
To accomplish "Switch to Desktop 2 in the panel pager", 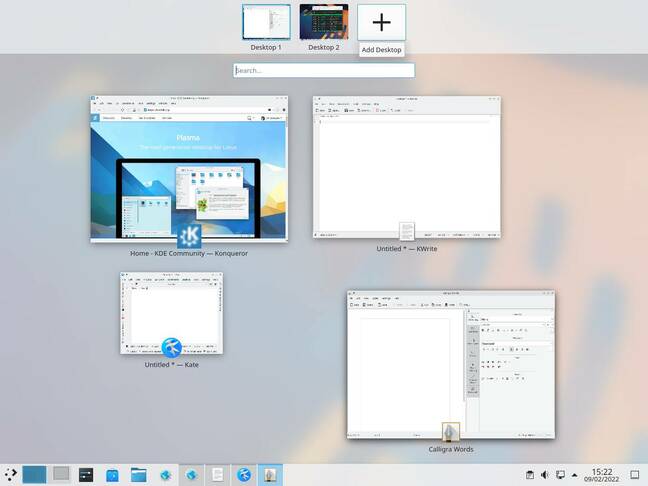I will [61, 474].
